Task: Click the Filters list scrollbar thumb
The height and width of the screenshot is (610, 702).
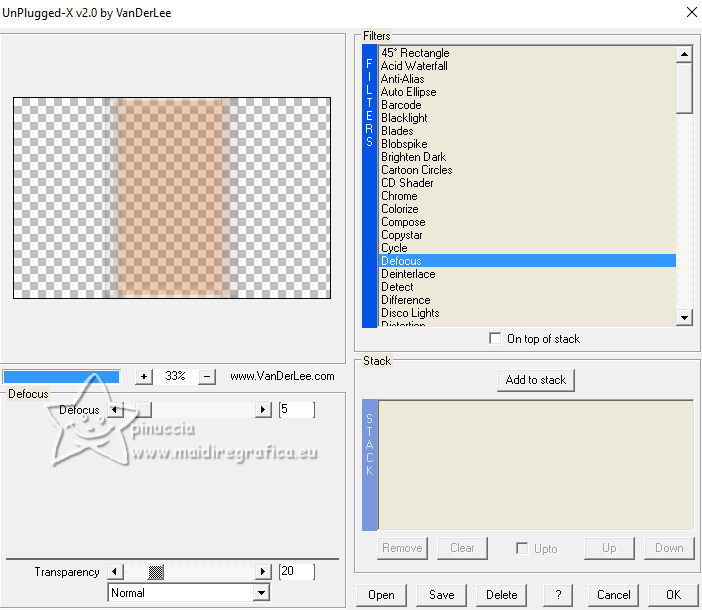Action: pos(684,88)
